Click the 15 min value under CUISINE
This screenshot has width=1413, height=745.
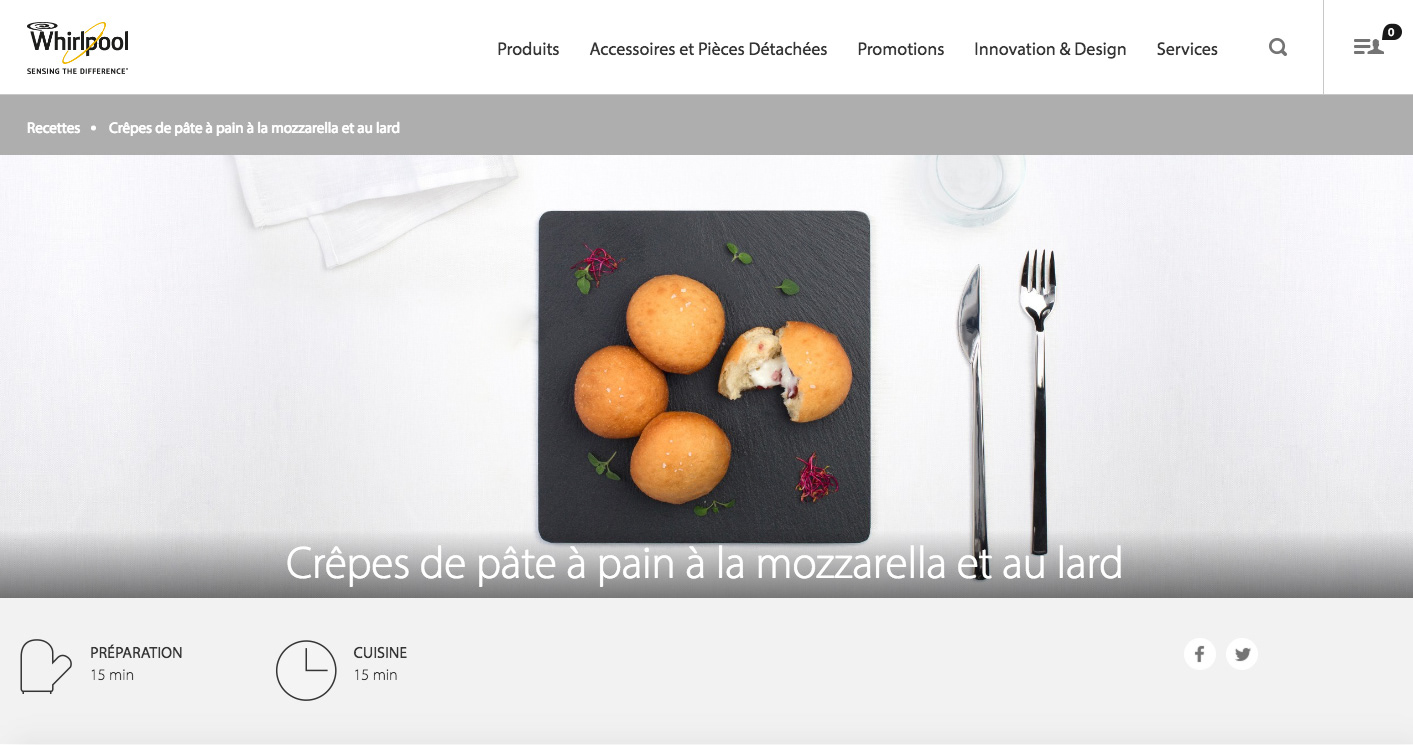point(375,675)
